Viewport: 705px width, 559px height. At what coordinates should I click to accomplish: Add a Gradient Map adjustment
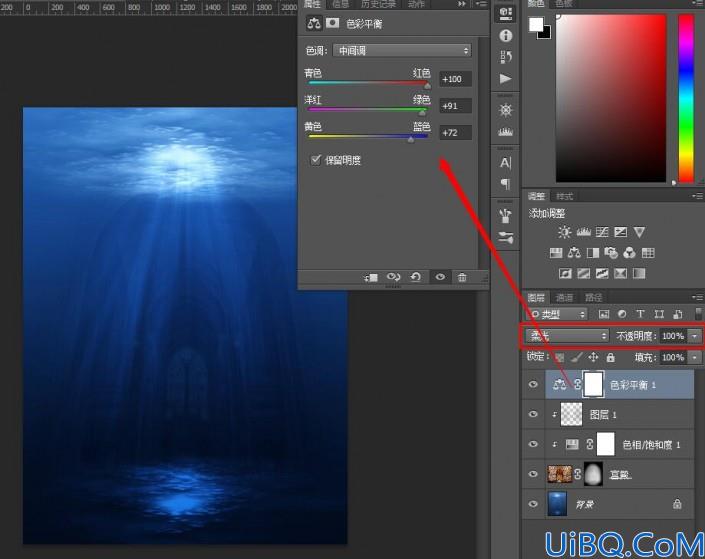[639, 273]
